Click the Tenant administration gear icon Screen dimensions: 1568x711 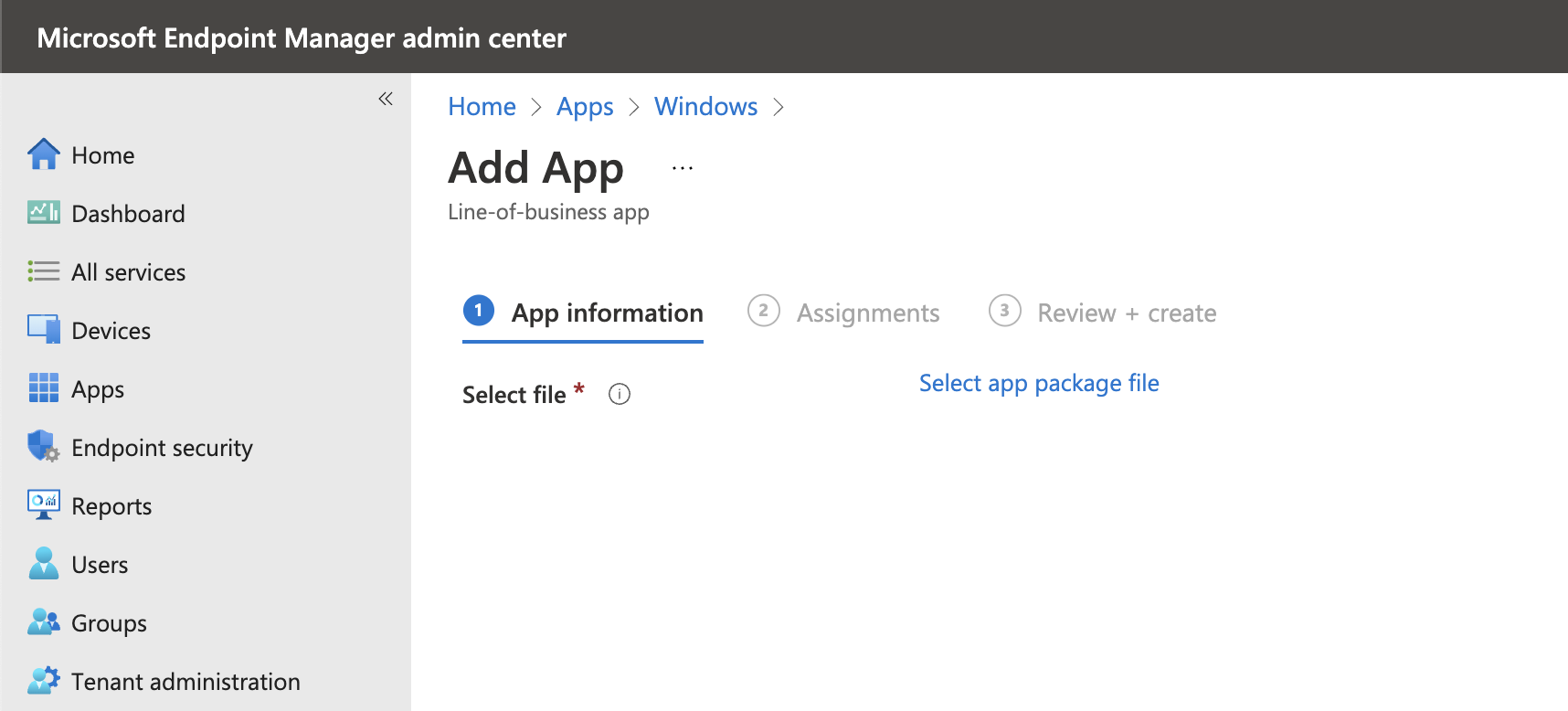click(x=44, y=681)
